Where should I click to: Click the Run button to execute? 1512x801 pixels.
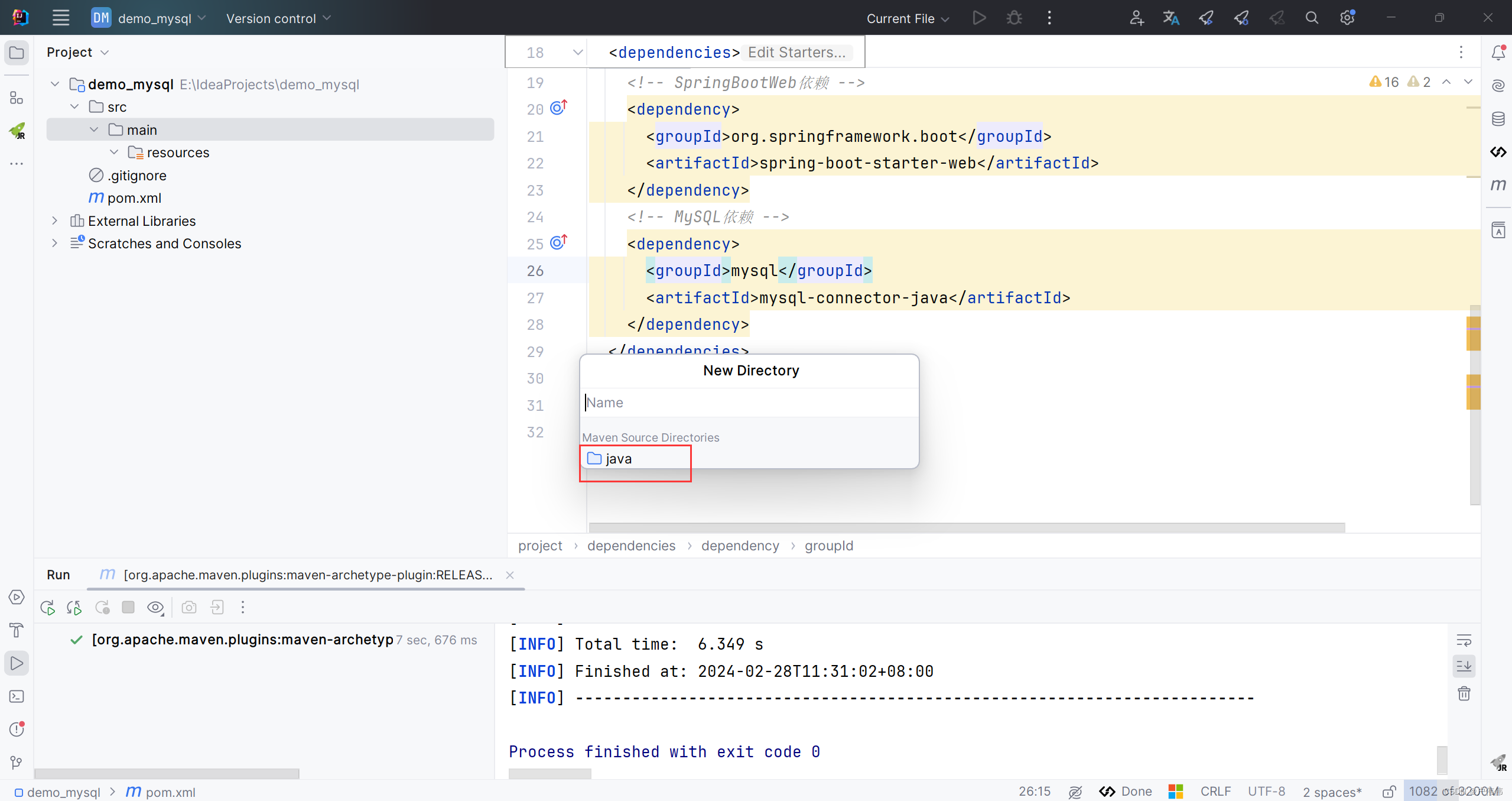pyautogui.click(x=979, y=18)
